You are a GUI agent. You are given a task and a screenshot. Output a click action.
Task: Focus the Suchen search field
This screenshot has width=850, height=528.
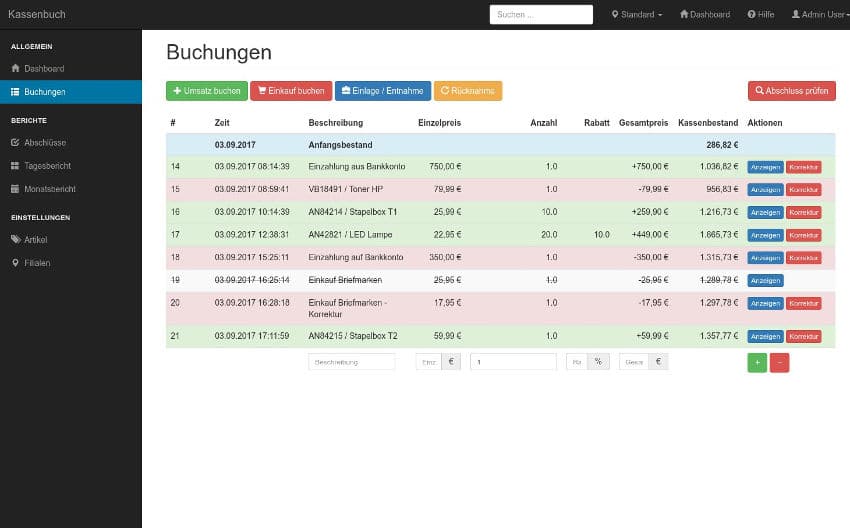point(541,15)
